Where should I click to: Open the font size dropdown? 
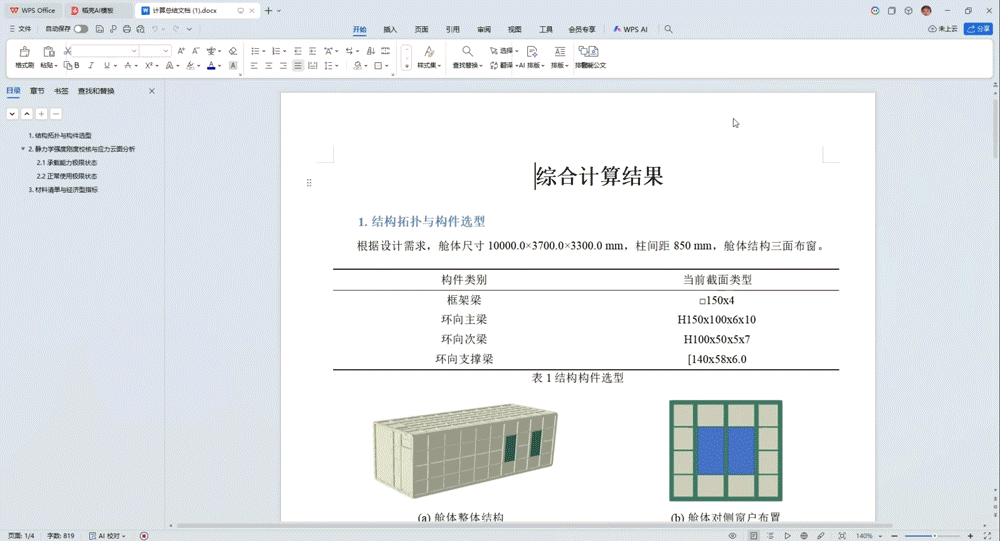tap(166, 51)
